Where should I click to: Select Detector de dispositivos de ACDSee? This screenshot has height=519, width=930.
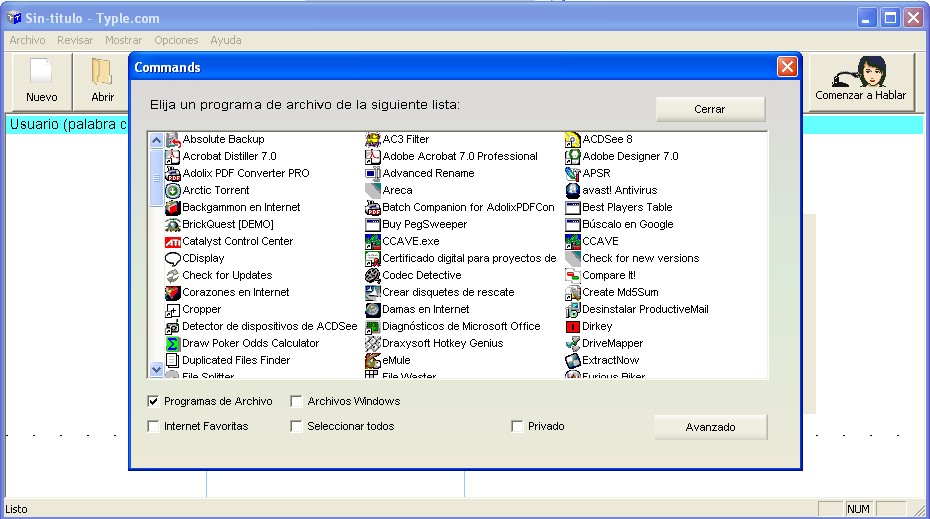click(x=270, y=326)
